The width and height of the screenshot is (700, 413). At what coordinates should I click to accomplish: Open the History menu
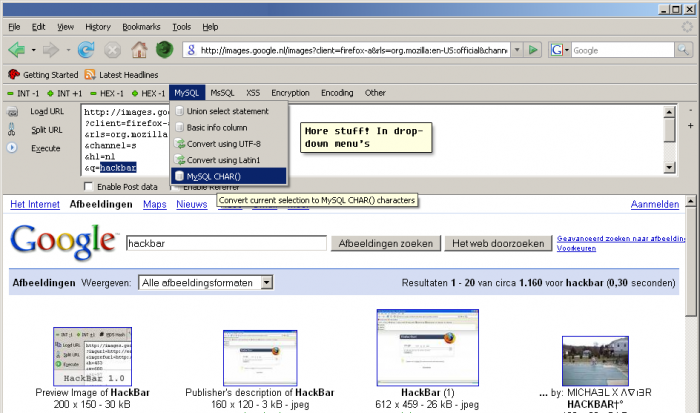coord(98,27)
